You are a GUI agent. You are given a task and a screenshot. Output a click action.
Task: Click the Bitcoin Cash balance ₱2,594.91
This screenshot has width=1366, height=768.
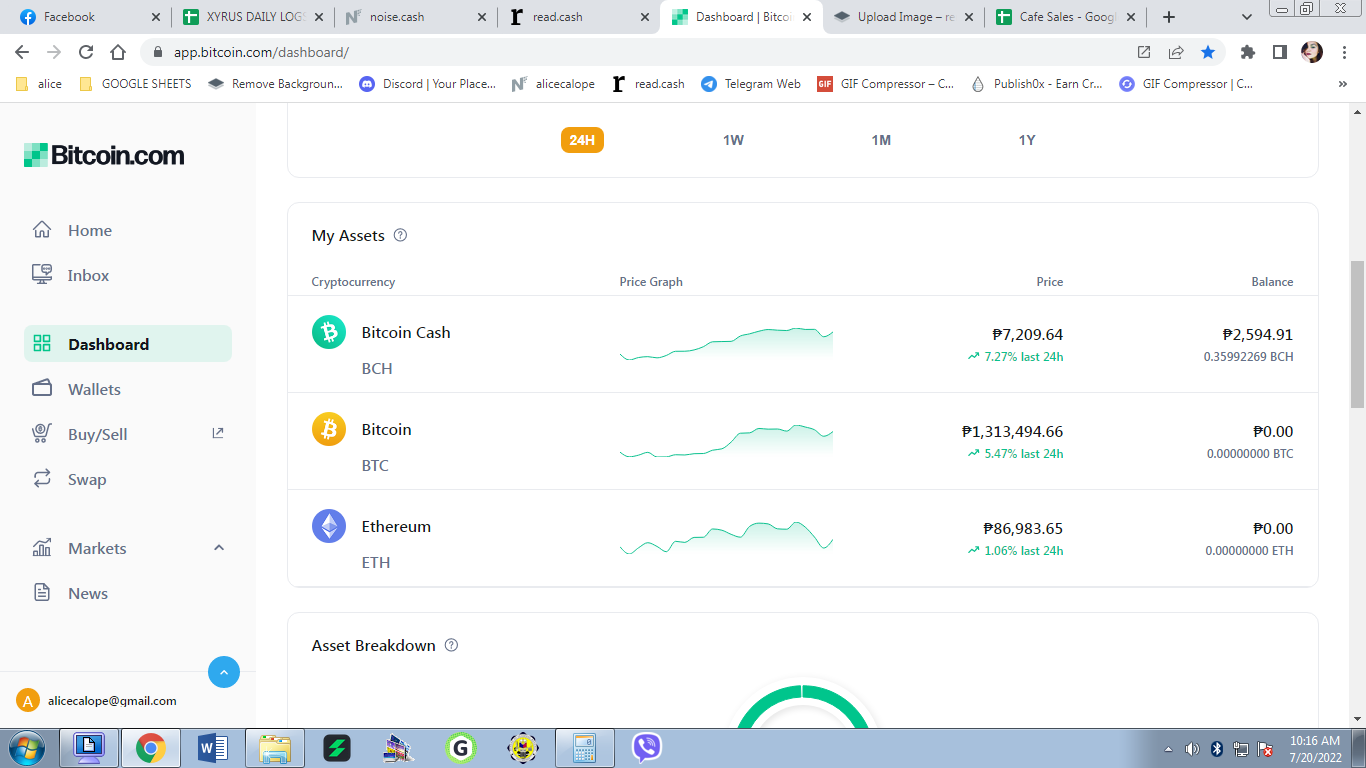tap(1258, 334)
